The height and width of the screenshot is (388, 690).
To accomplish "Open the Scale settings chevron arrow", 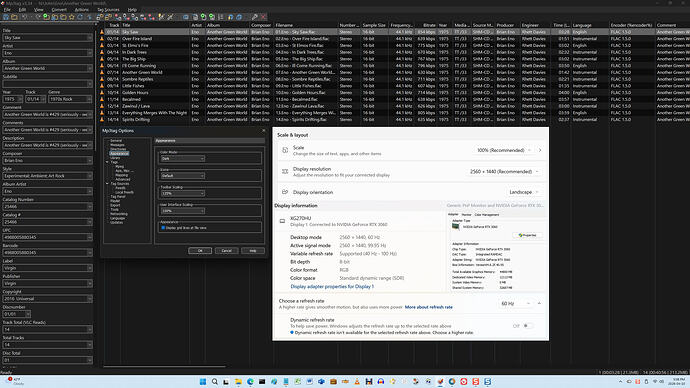I will click(x=540, y=150).
